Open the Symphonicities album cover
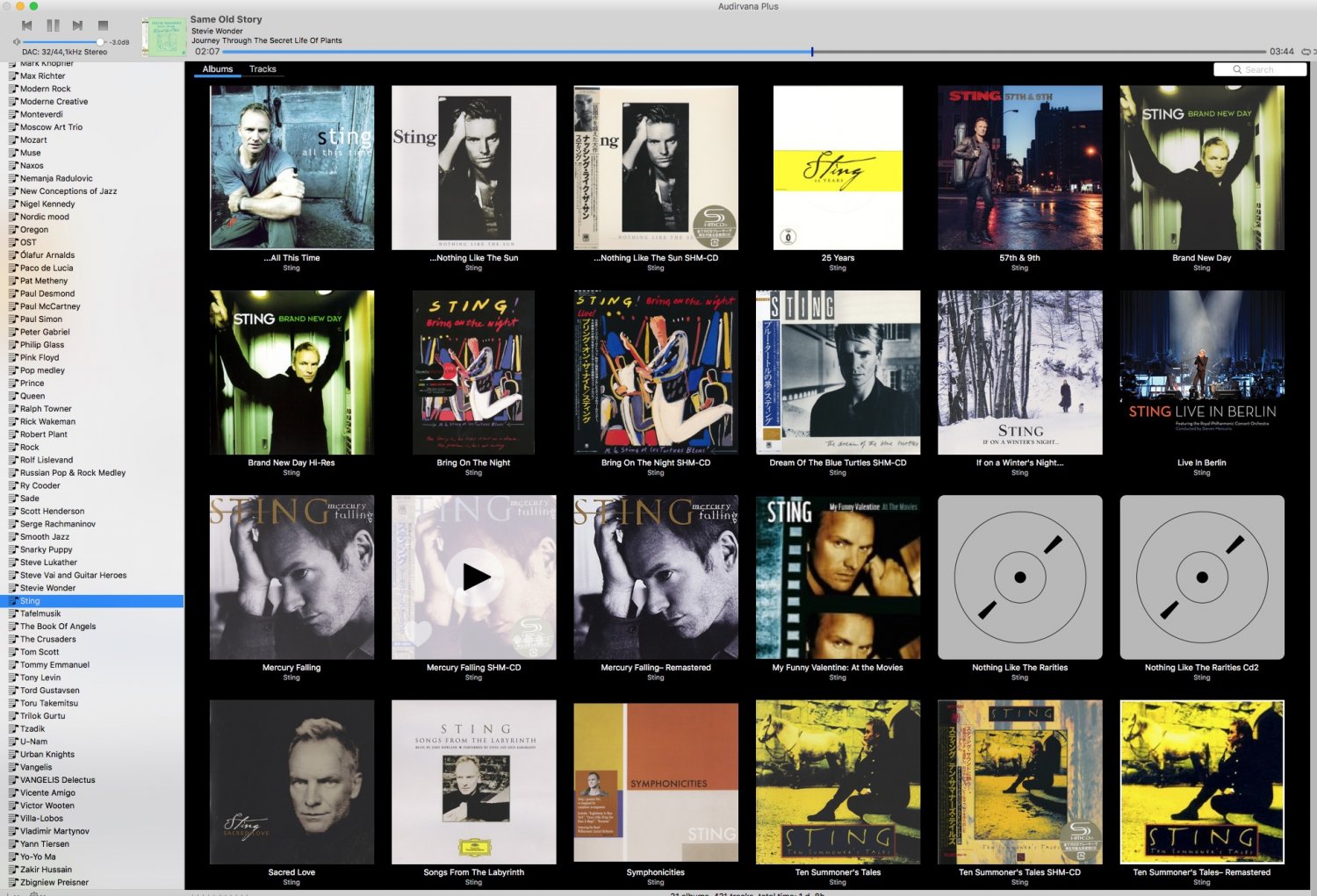Screen dimensions: 1317x896 click(656, 782)
